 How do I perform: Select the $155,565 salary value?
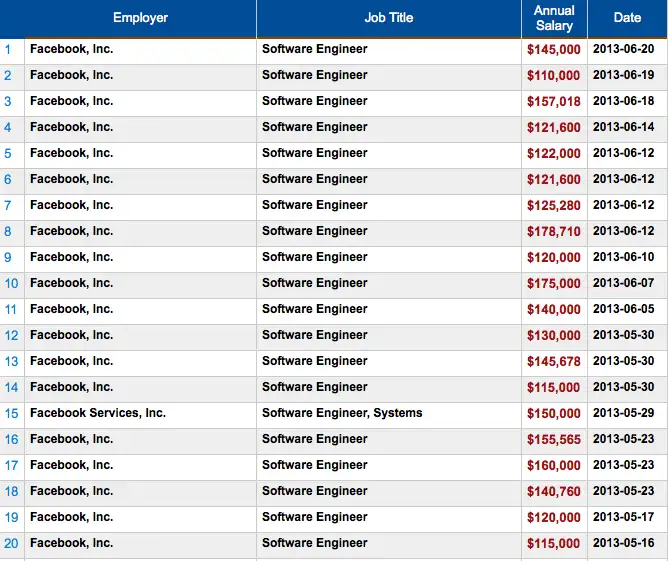(x=553, y=439)
